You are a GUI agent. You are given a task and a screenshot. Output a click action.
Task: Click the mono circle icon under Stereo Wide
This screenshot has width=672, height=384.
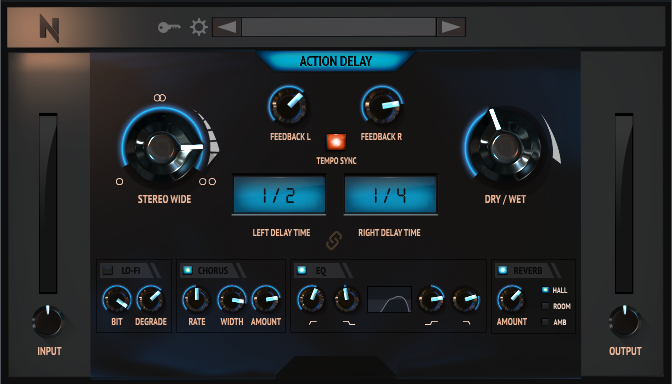(120, 182)
